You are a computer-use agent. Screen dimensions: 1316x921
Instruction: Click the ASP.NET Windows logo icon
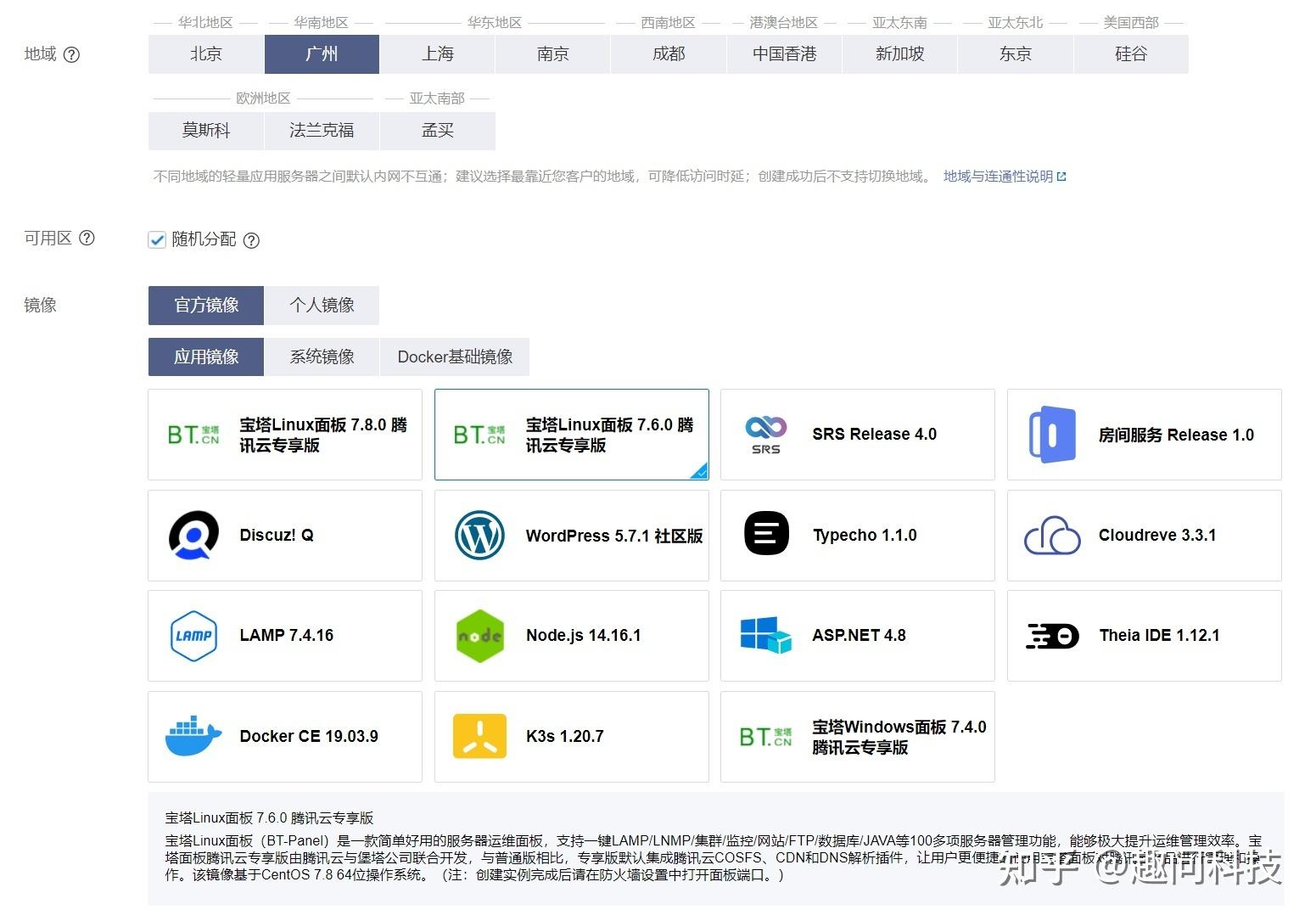(766, 635)
